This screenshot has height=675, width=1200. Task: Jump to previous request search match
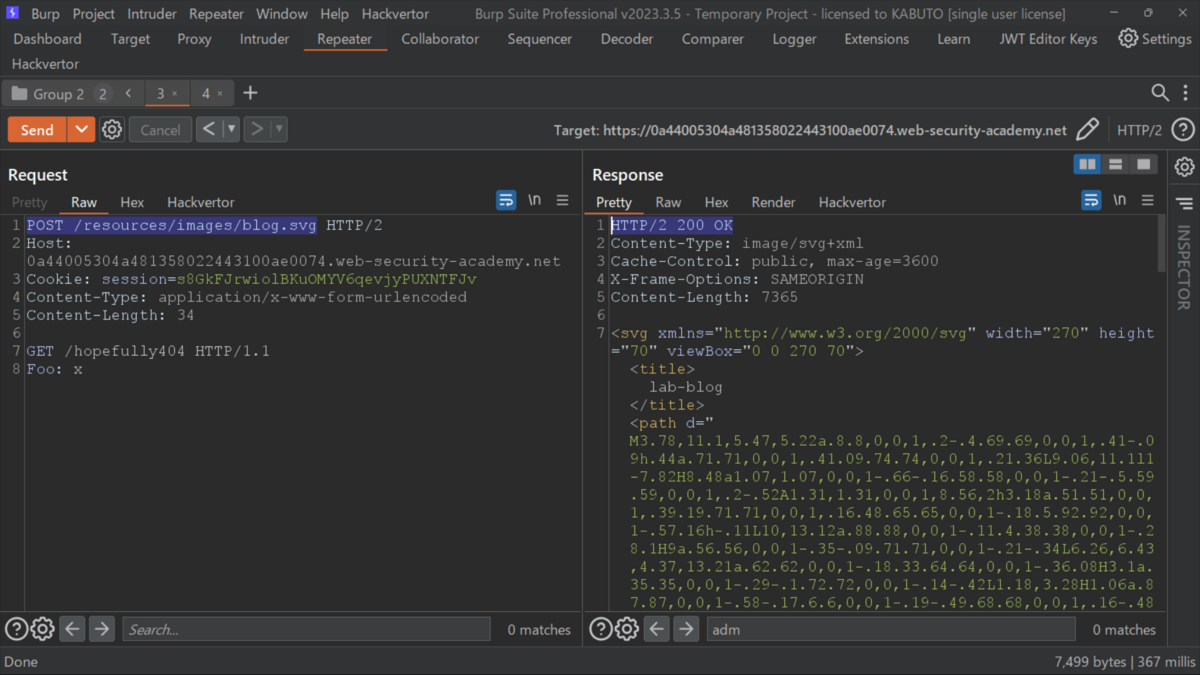tap(72, 629)
